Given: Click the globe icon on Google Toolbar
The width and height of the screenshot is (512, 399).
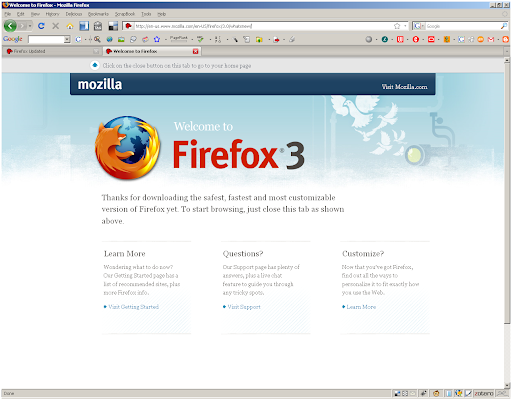Looking at the screenshot, I should tap(109, 39).
